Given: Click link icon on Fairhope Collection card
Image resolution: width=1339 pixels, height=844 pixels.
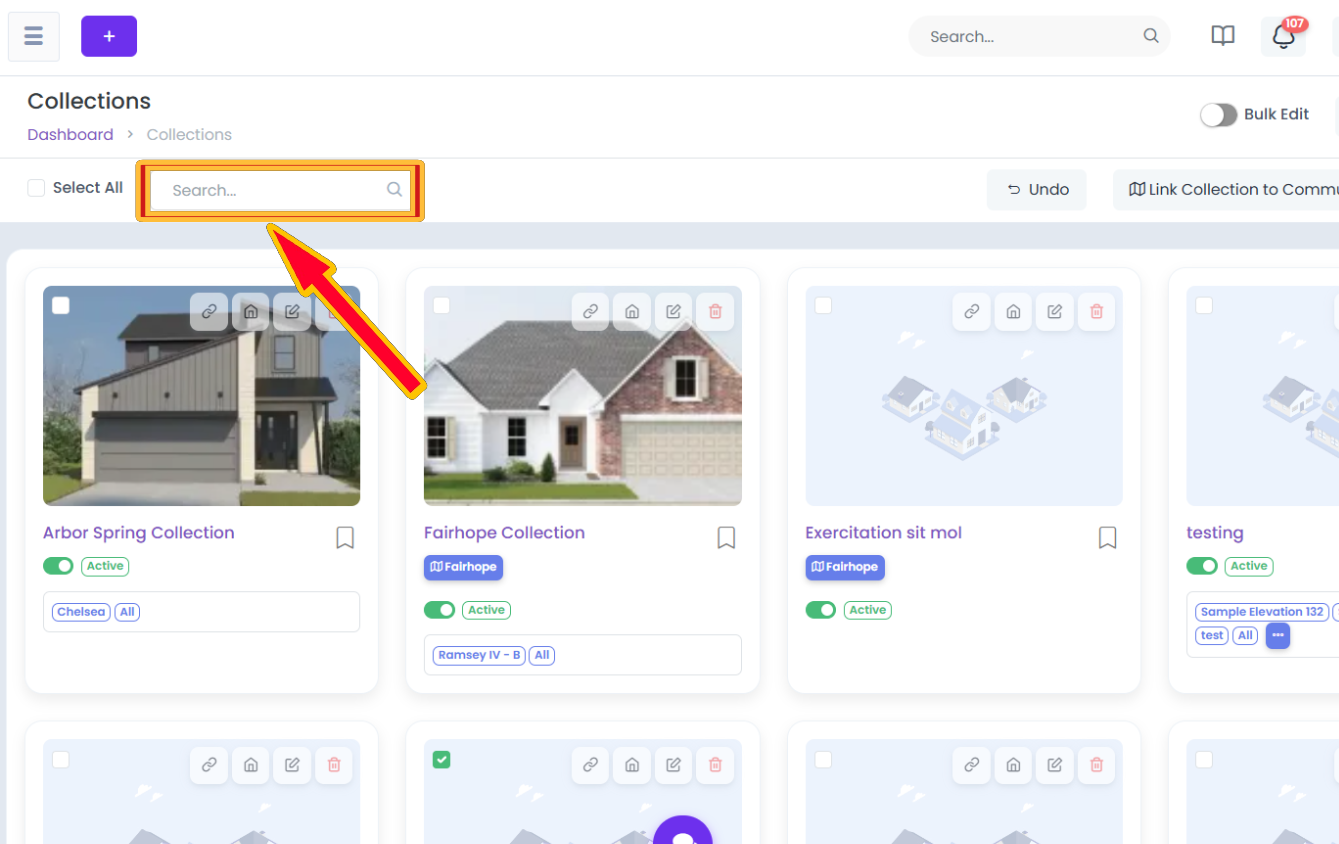Looking at the screenshot, I should [590, 312].
